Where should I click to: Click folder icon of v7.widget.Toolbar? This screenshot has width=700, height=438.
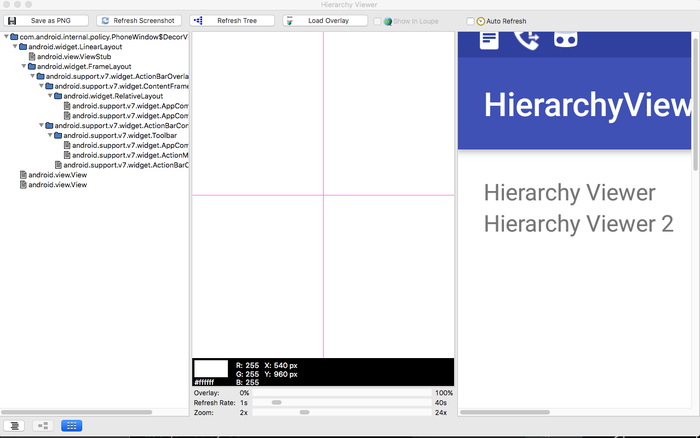point(58,135)
